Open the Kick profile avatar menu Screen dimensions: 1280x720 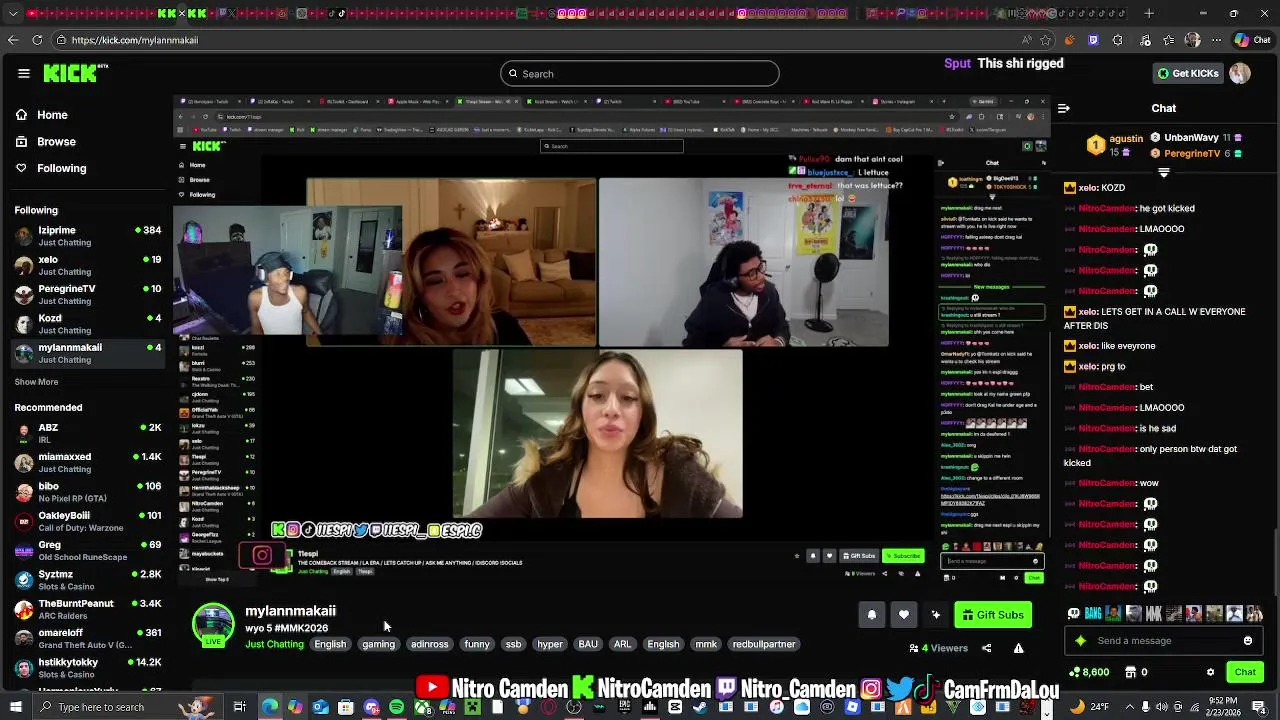1240,73
